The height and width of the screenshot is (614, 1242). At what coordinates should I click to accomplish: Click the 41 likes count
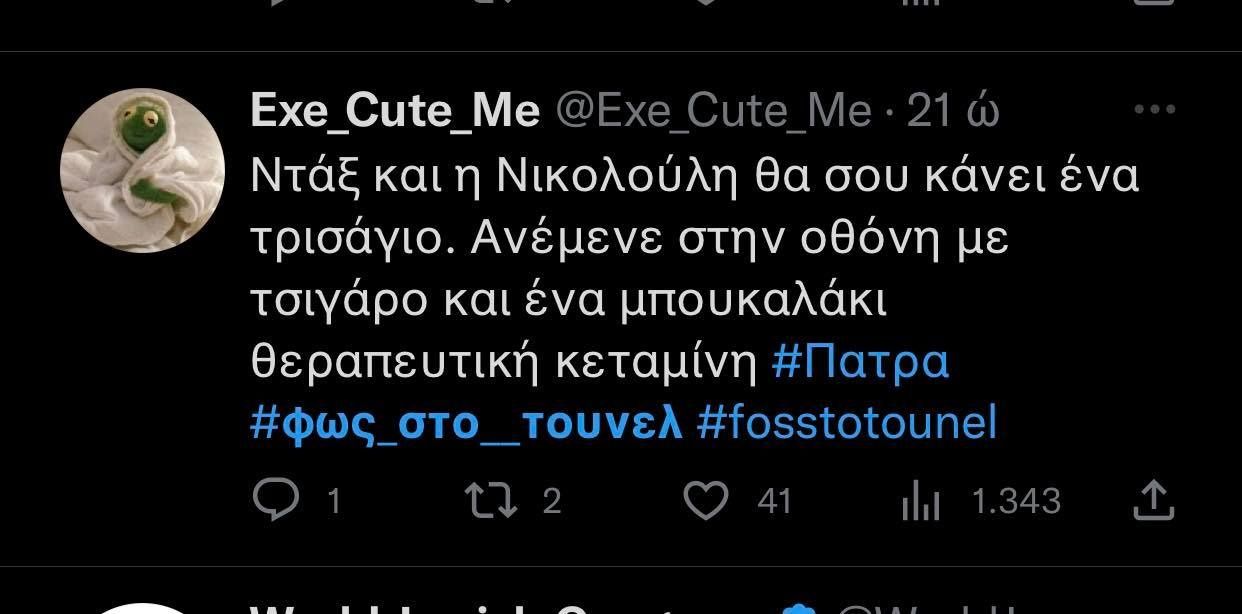point(775,501)
